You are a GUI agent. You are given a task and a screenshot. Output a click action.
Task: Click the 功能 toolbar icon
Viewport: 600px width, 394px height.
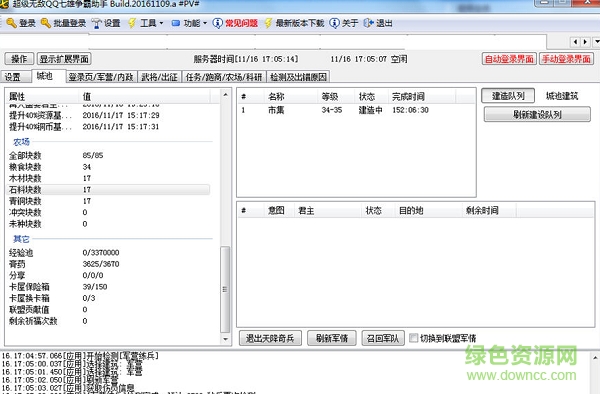coord(176,23)
